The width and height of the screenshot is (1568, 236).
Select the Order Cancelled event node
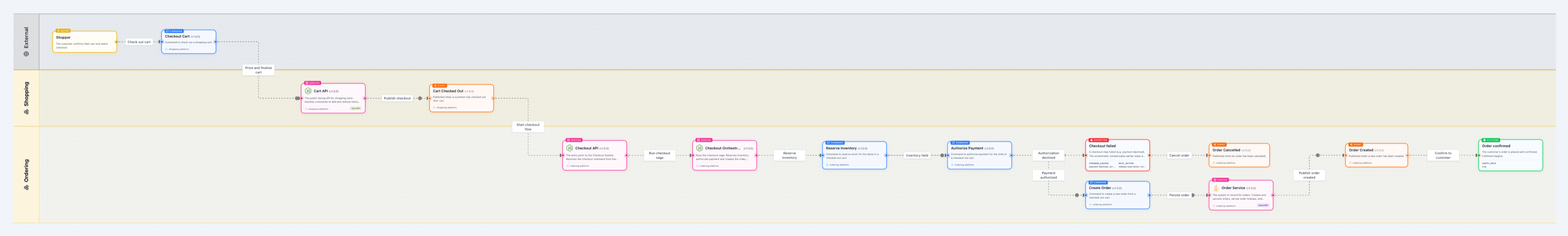[1239, 155]
